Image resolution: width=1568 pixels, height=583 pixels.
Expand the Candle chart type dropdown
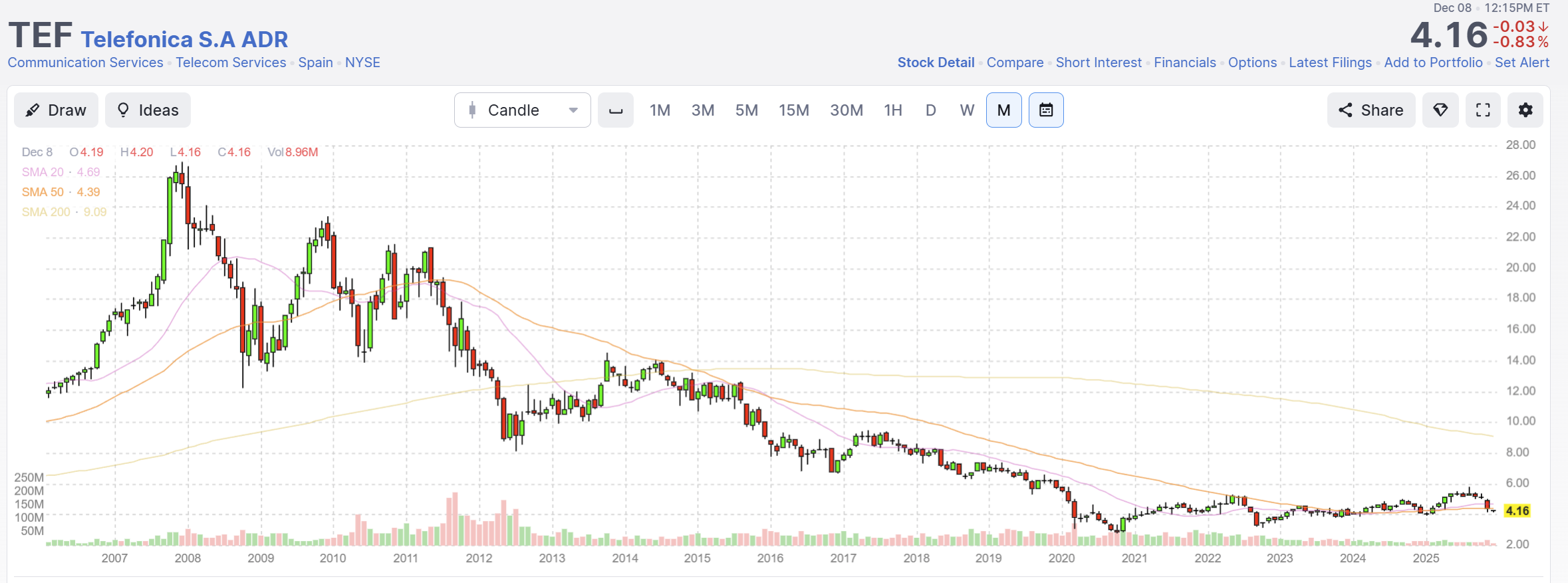point(522,110)
